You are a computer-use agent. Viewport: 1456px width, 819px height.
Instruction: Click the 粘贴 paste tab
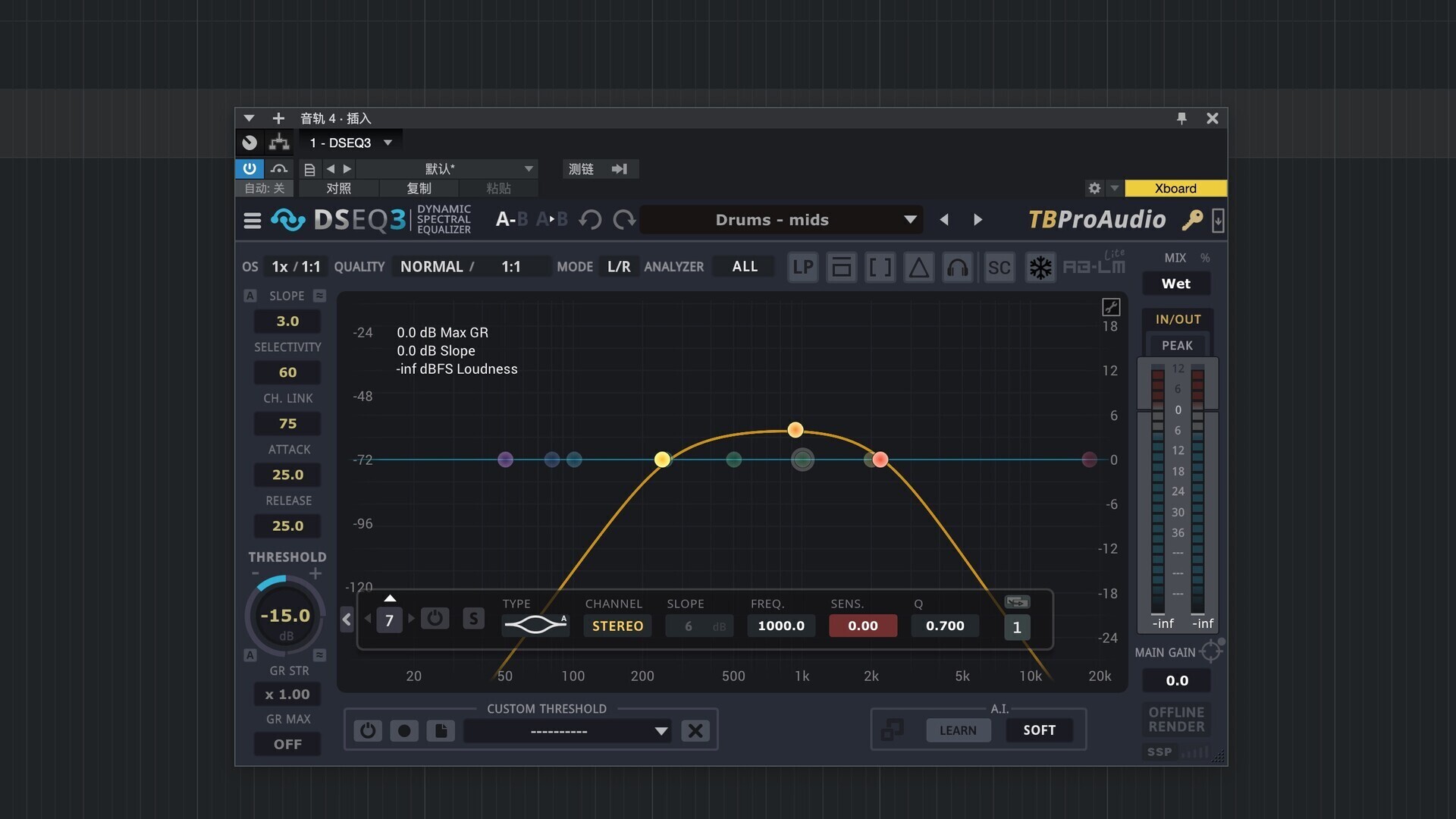coord(498,188)
